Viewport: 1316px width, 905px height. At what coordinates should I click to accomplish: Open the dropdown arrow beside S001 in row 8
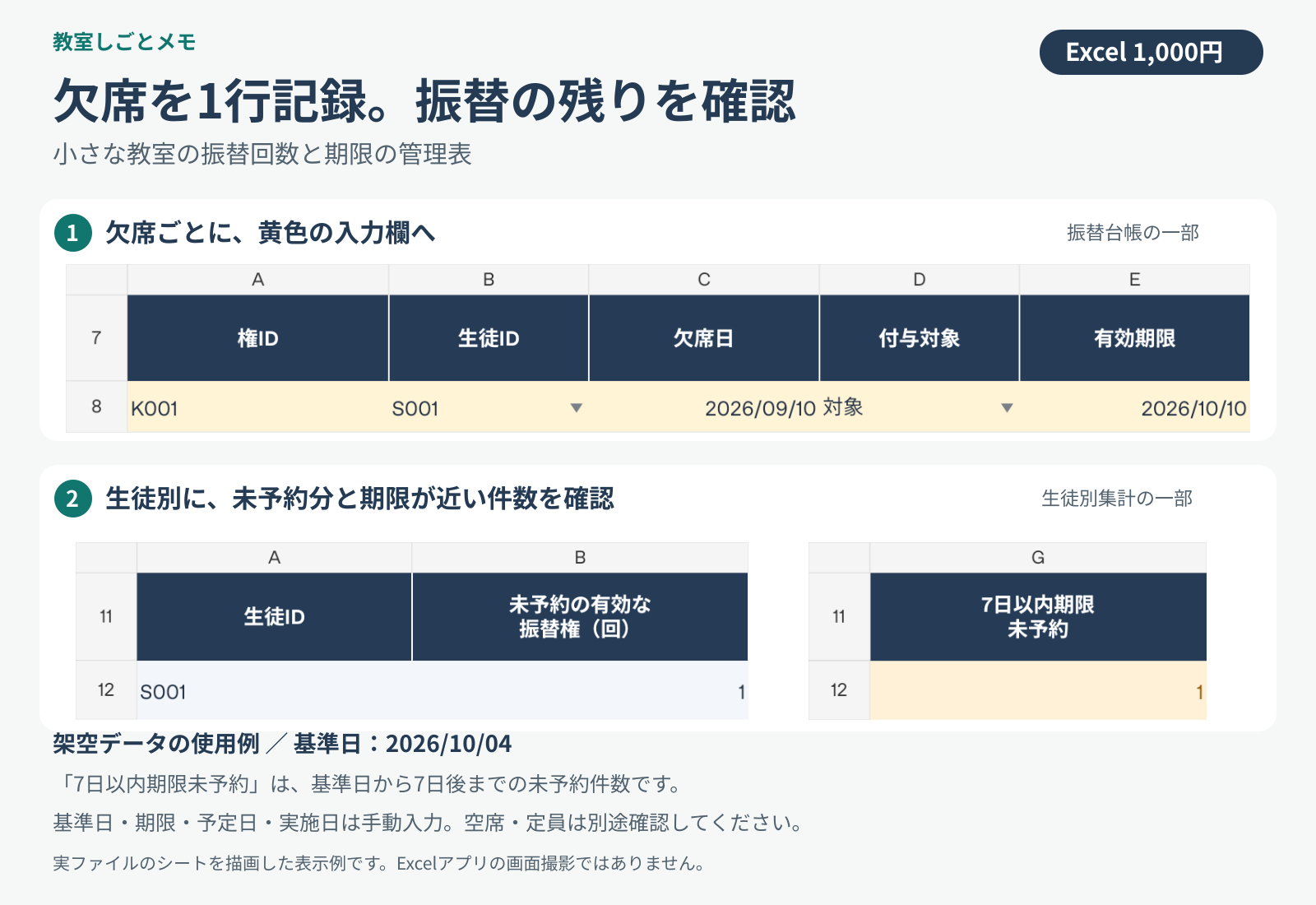[x=577, y=408]
